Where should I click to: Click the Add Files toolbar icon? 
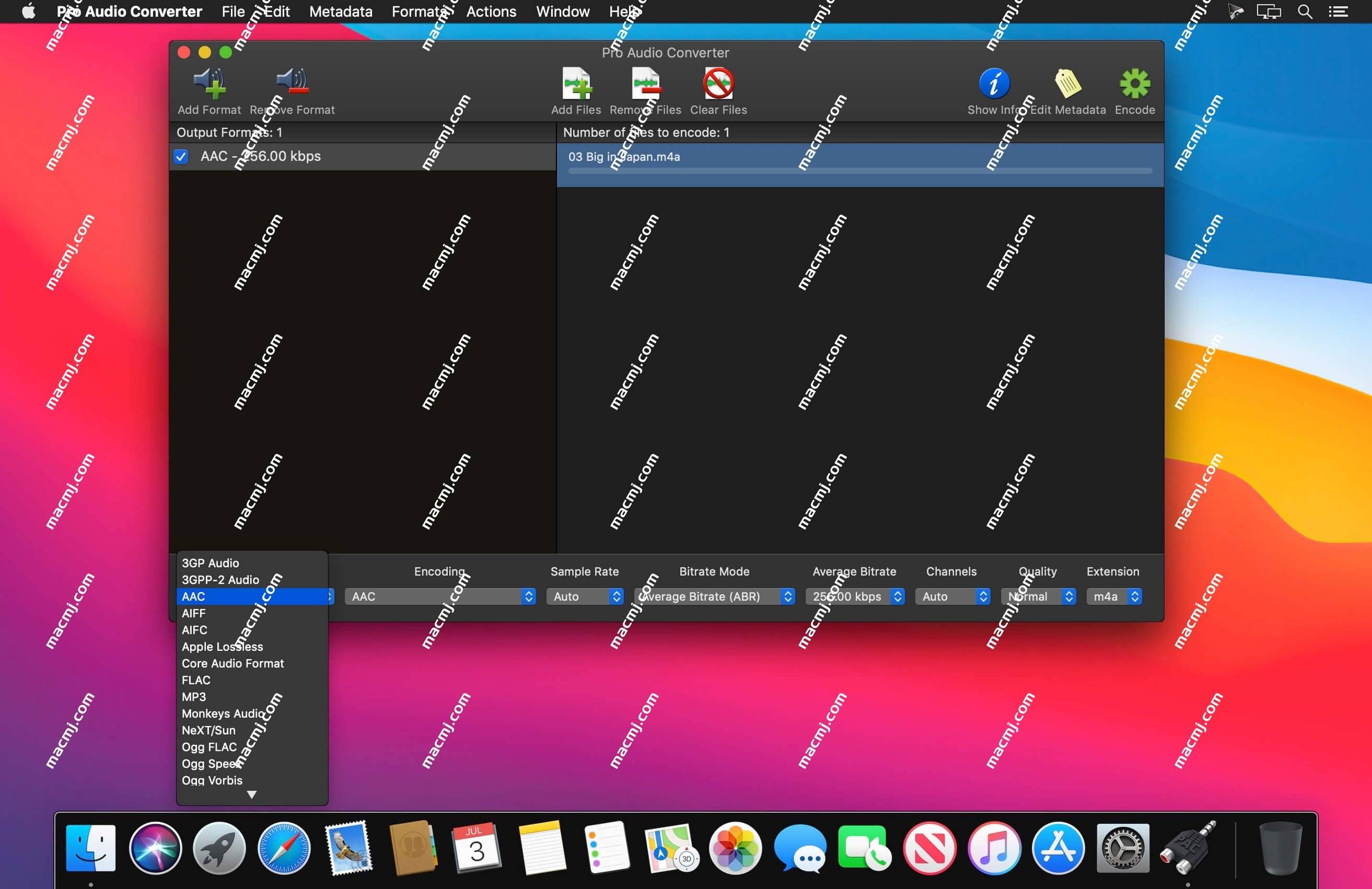pos(576,84)
